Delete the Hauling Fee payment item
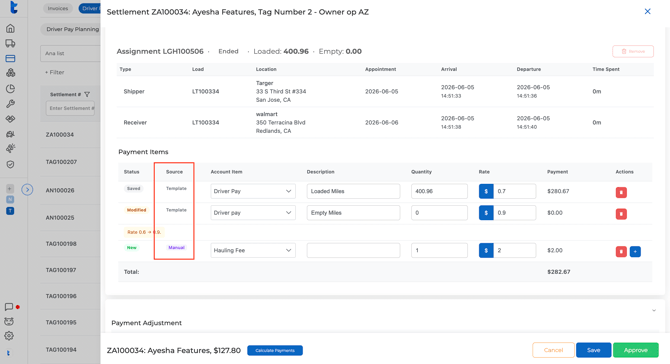 pyautogui.click(x=621, y=252)
